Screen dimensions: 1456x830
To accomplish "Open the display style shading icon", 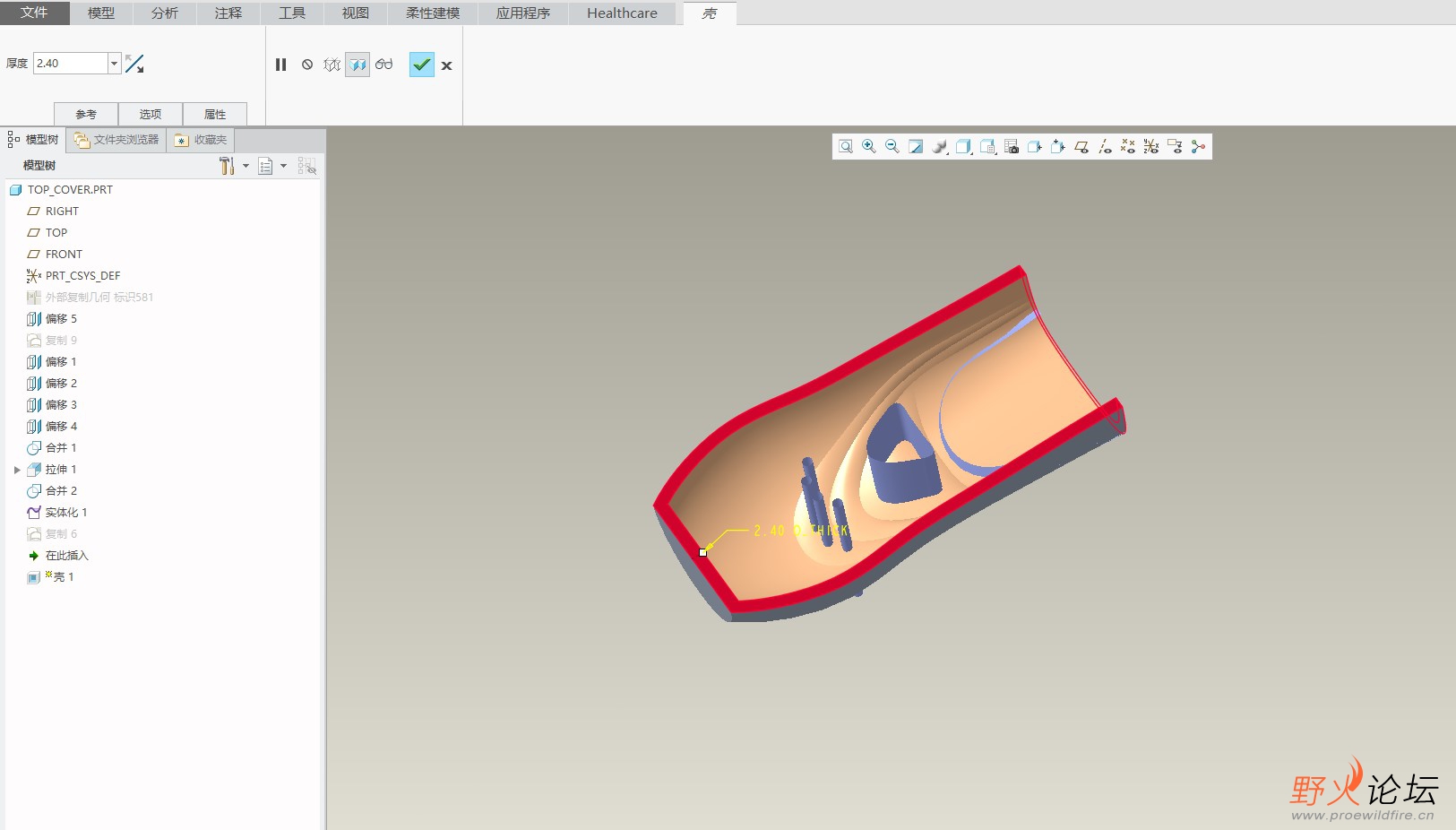I will pos(940,147).
